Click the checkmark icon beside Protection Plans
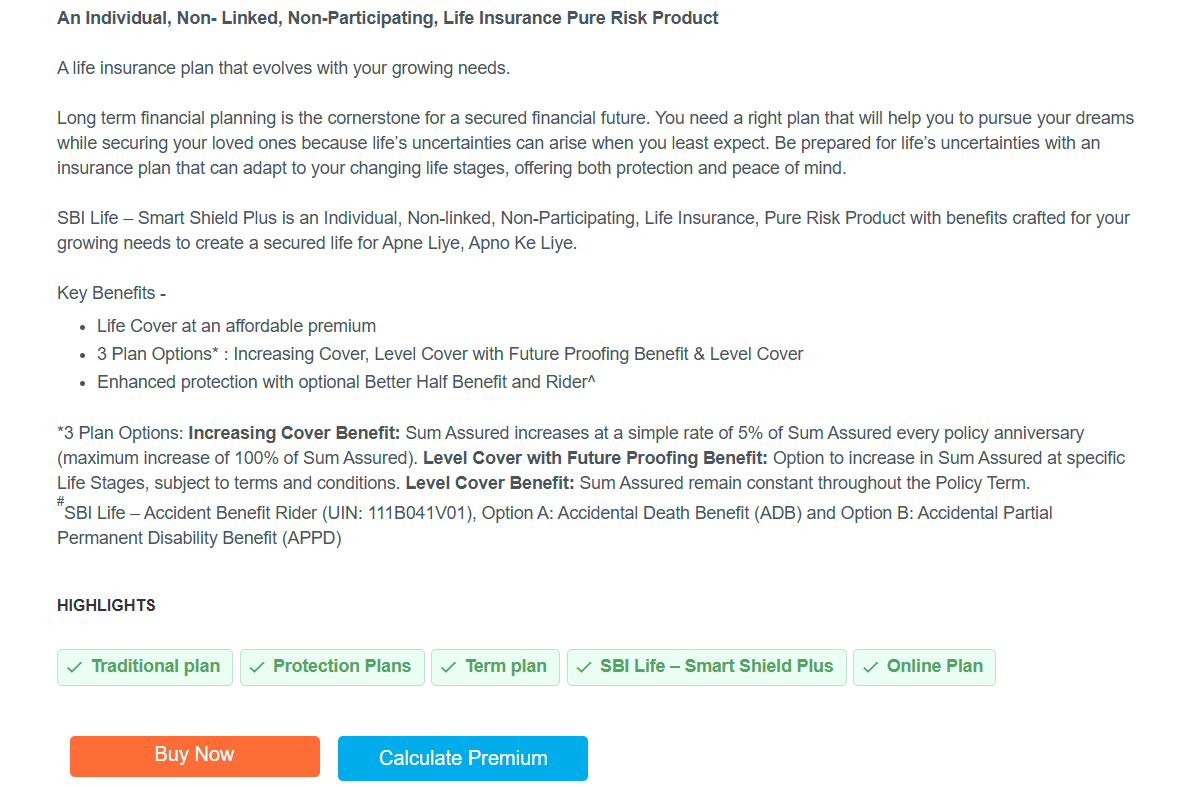 [x=257, y=668]
